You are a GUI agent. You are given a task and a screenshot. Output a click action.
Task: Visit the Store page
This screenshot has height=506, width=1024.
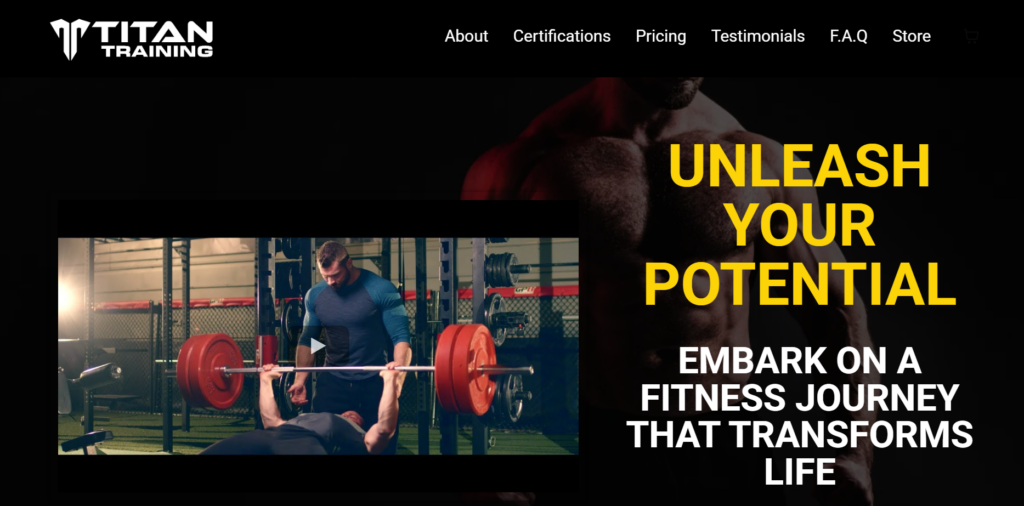click(911, 36)
